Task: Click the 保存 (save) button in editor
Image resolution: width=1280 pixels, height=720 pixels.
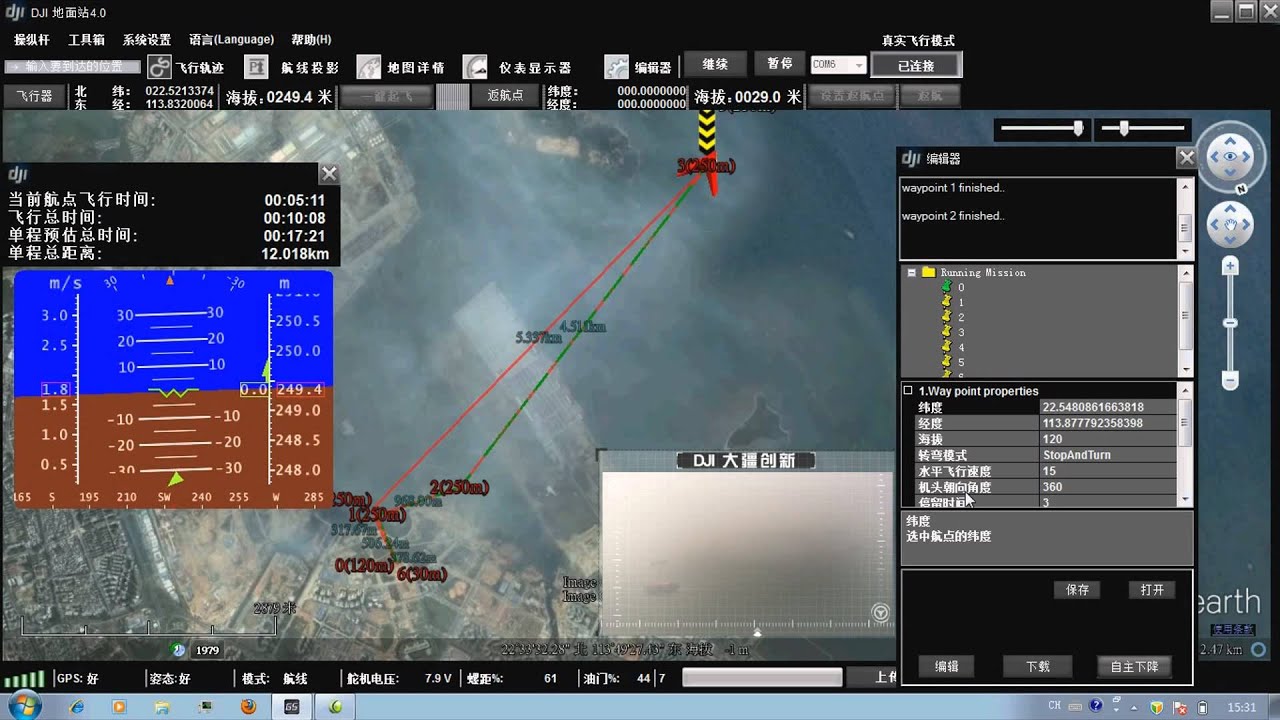Action: click(x=1077, y=590)
